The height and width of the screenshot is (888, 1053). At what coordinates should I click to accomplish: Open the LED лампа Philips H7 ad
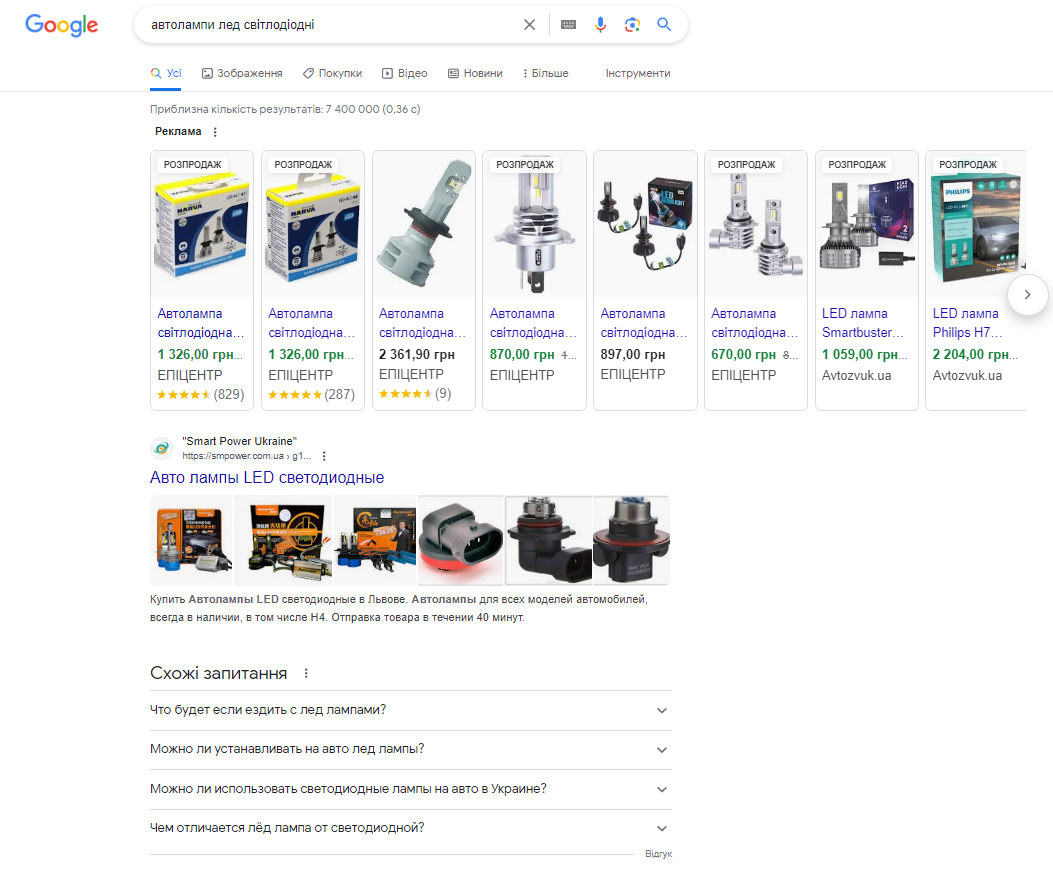976,280
